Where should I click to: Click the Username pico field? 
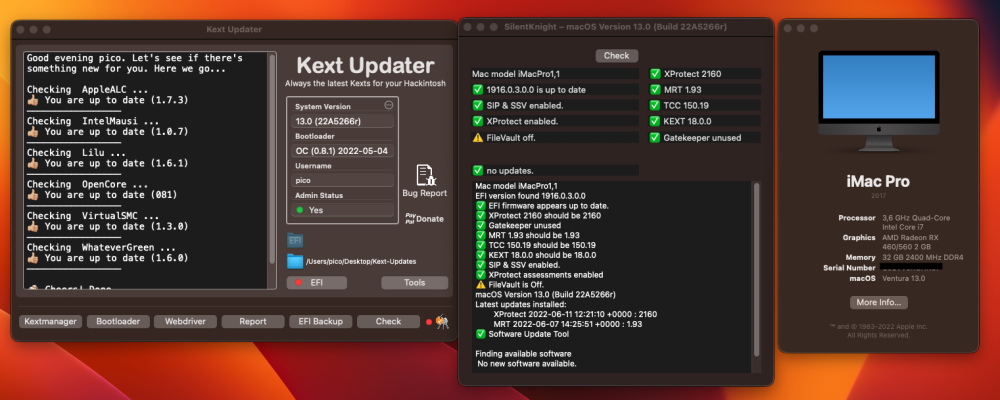(344, 181)
